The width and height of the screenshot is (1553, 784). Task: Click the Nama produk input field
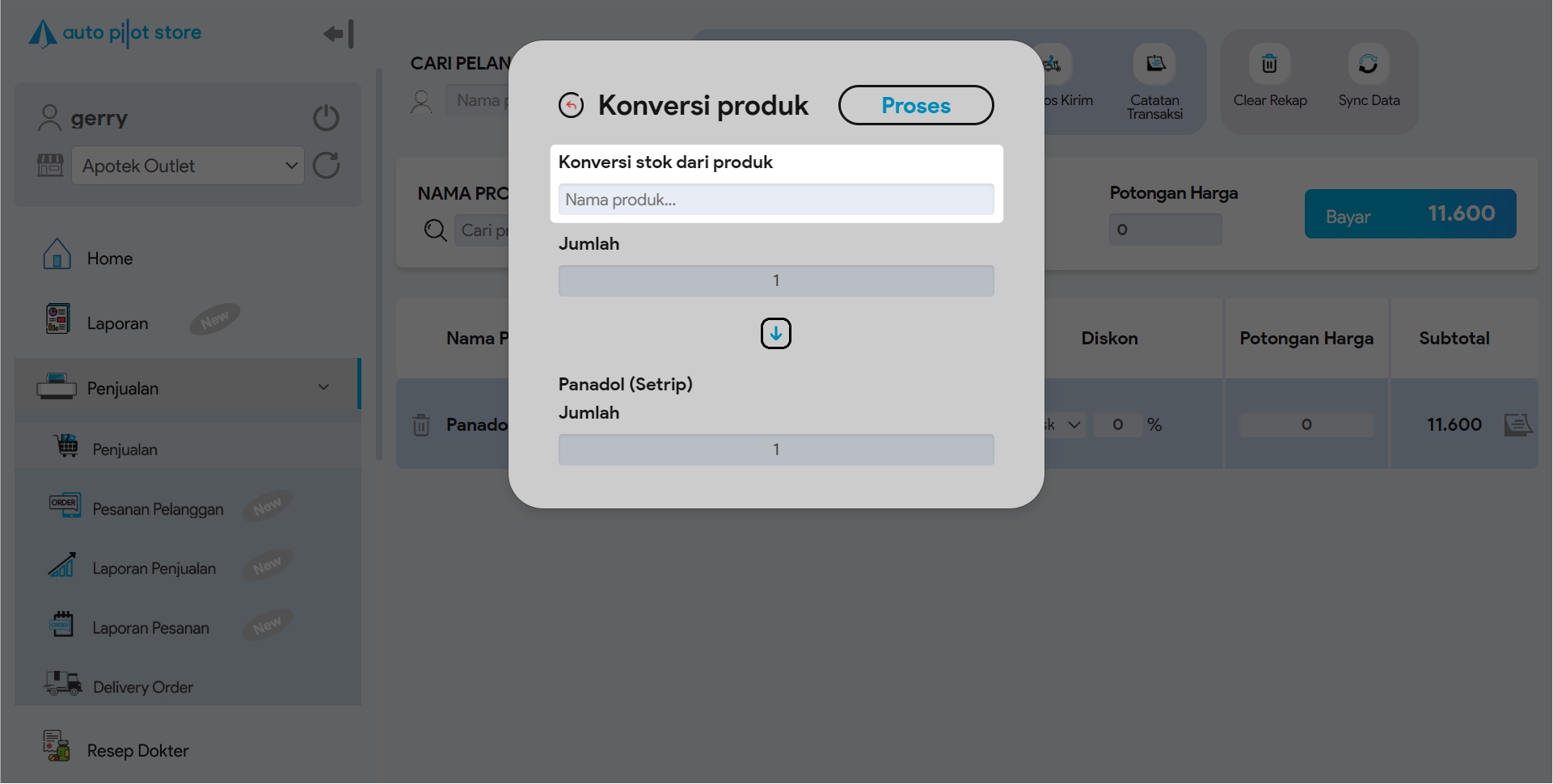[775, 200]
